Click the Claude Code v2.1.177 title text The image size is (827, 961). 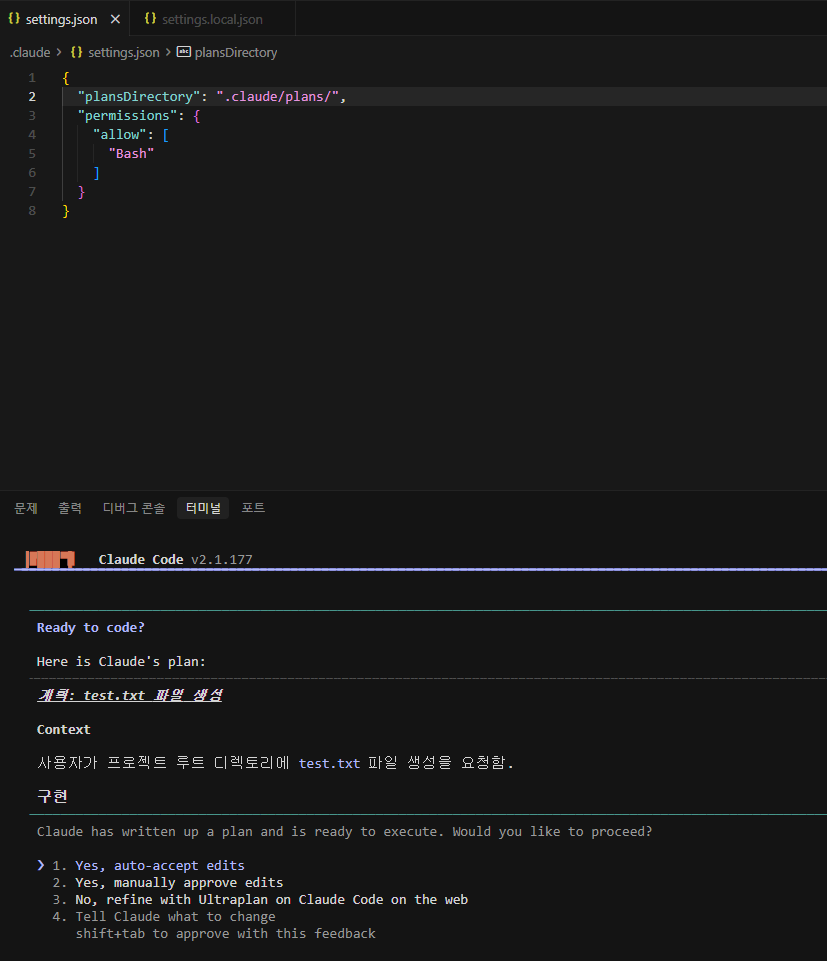tap(175, 560)
